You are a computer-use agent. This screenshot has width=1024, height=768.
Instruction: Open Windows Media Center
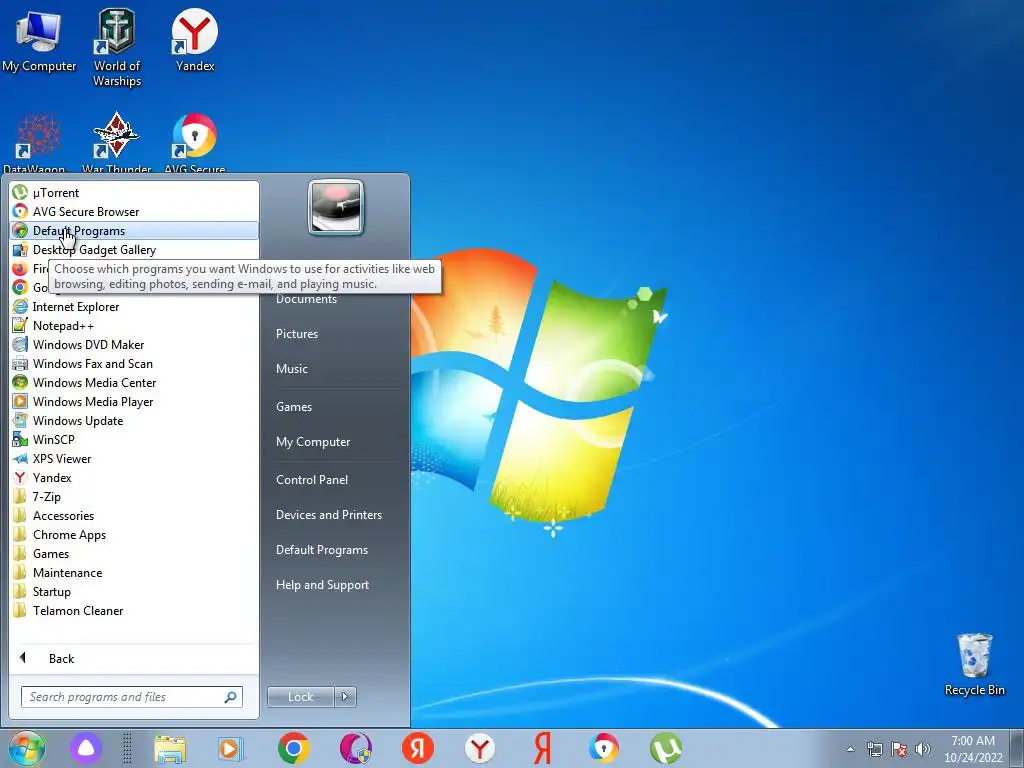(134, 382)
